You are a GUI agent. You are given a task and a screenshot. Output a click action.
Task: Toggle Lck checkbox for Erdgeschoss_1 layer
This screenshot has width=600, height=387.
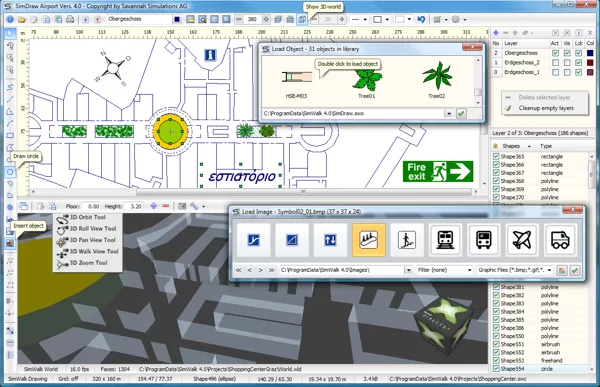click(579, 72)
